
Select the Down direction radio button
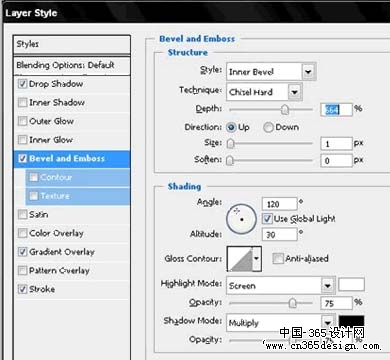pyautogui.click(x=268, y=127)
